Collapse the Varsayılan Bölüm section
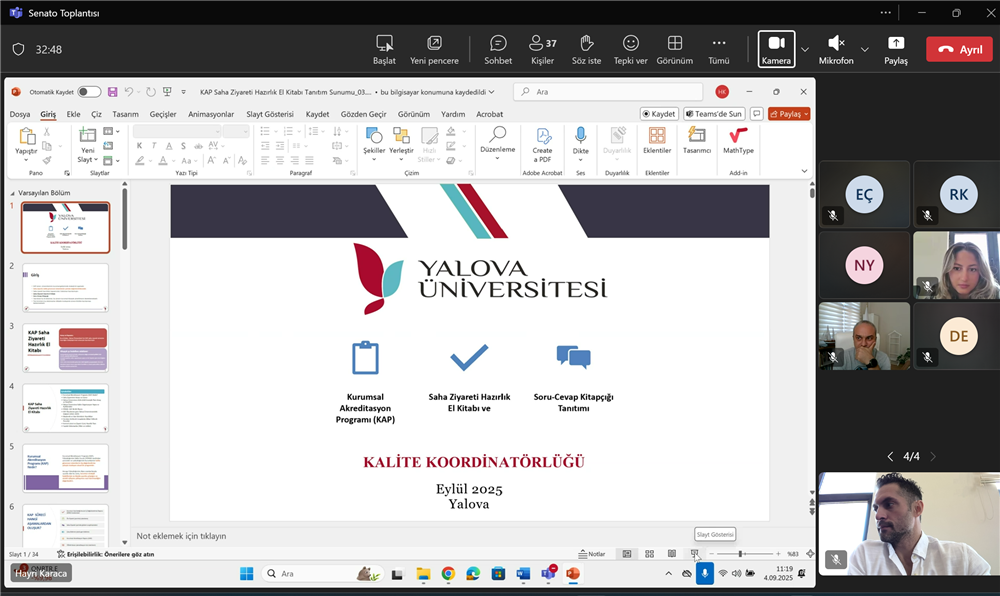 [12, 193]
